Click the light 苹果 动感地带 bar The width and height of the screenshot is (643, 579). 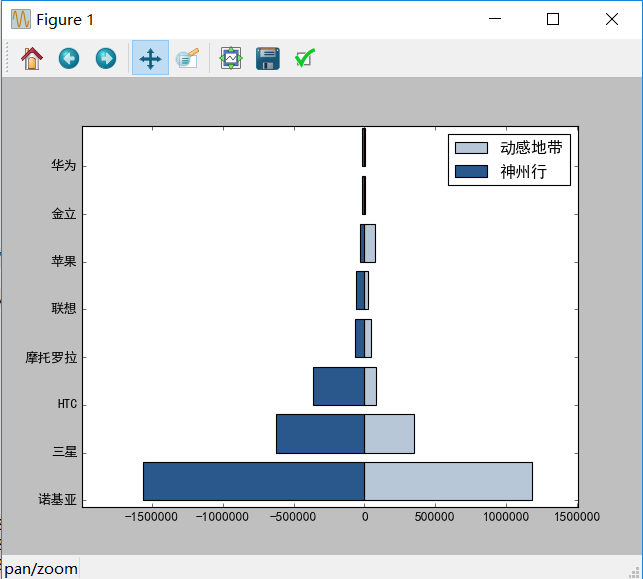click(370, 243)
